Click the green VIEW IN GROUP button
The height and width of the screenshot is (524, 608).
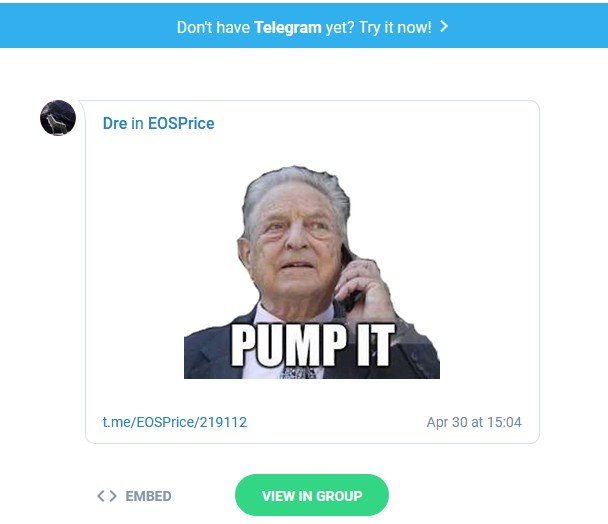point(312,495)
